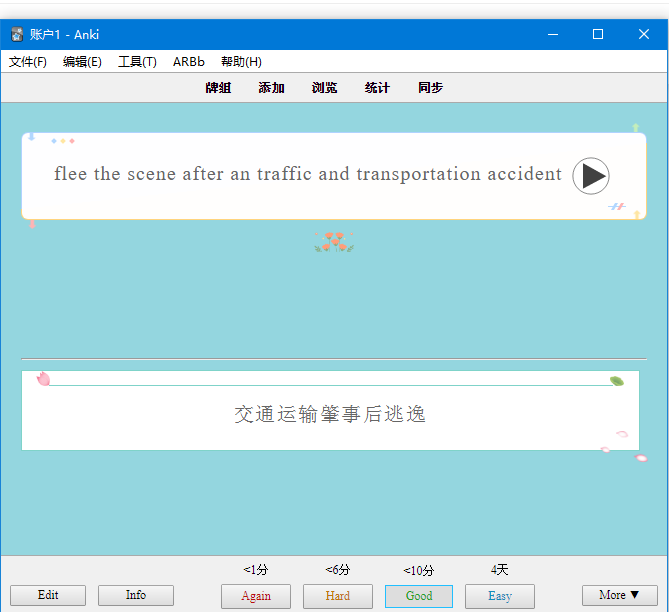This screenshot has width=669, height=612.
Task: Click the <6分 interval label
Action: (x=337, y=570)
